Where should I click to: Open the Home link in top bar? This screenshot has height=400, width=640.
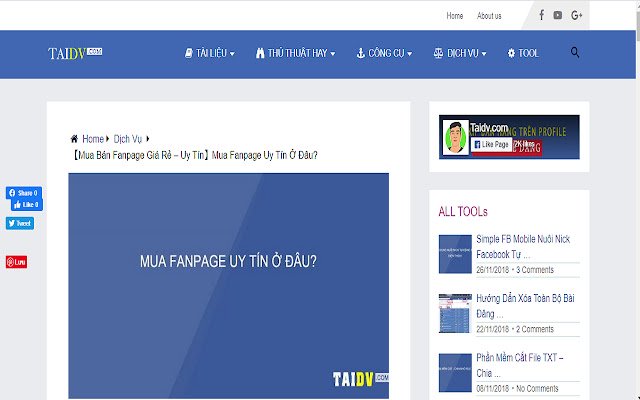pyautogui.click(x=455, y=16)
